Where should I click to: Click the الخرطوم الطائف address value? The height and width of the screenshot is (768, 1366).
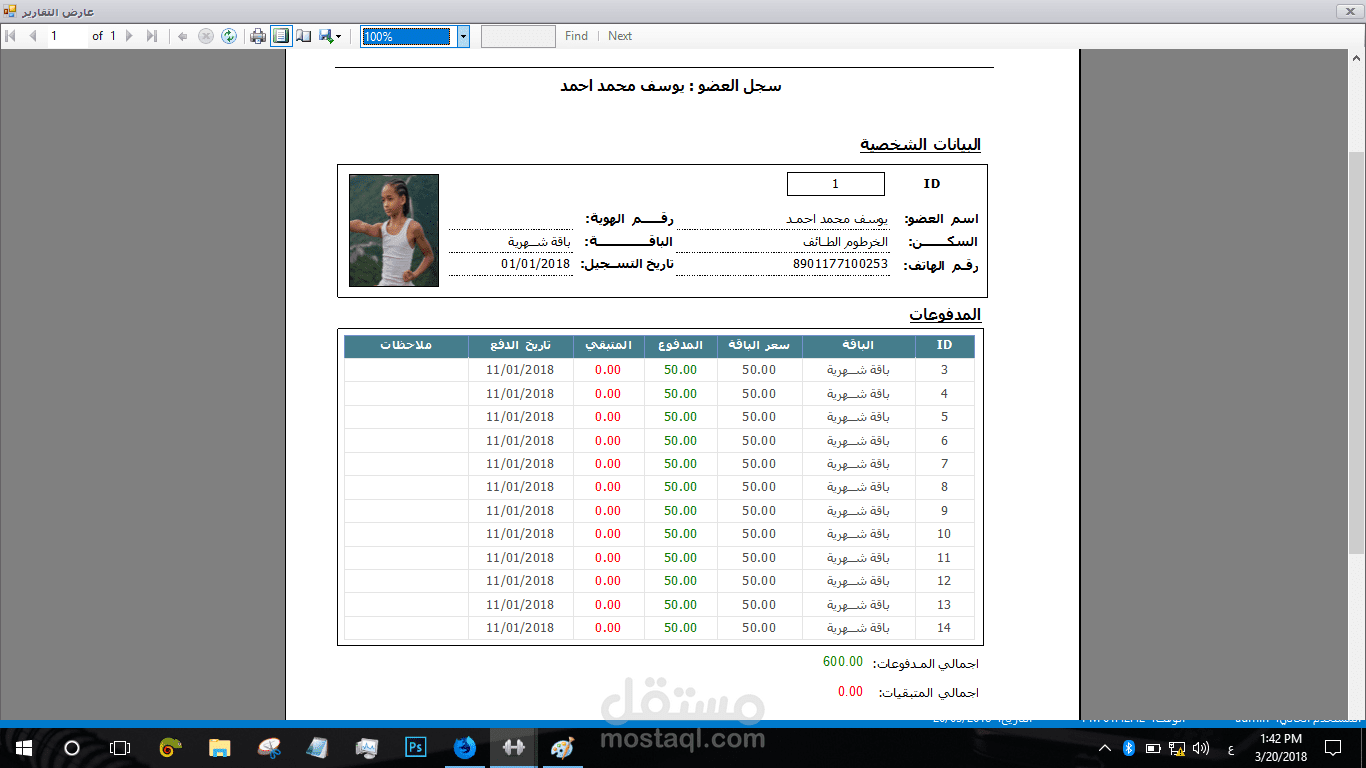coord(845,242)
